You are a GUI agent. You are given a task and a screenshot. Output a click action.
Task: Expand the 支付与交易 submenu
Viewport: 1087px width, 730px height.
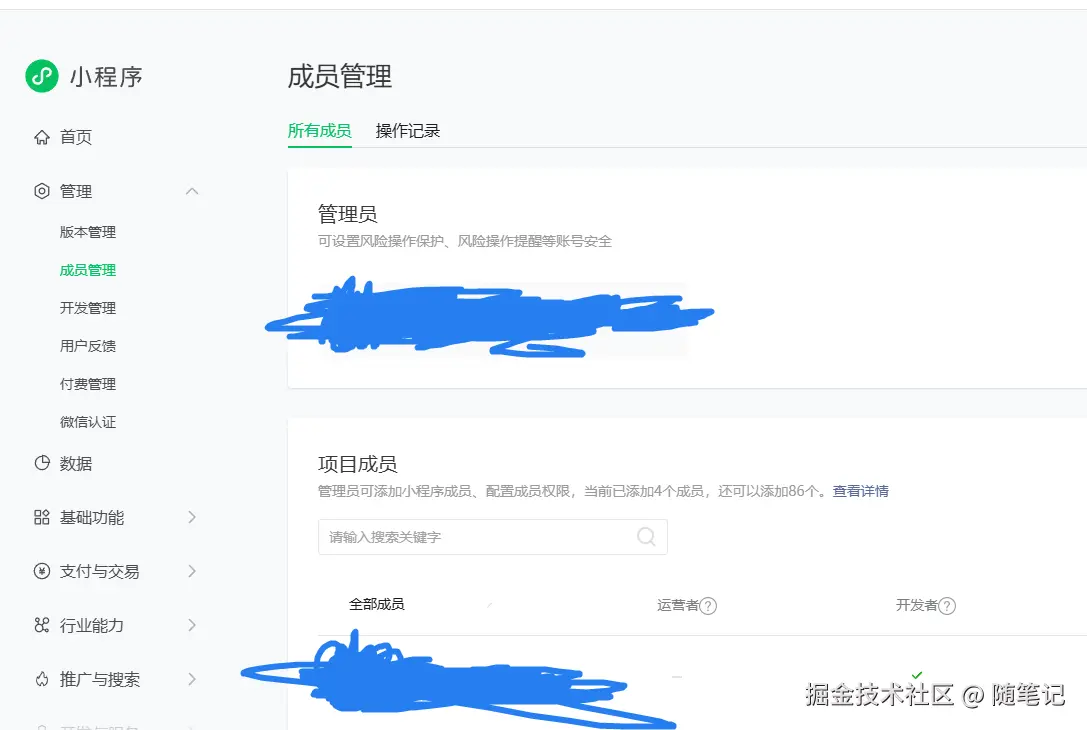[x=191, y=571]
